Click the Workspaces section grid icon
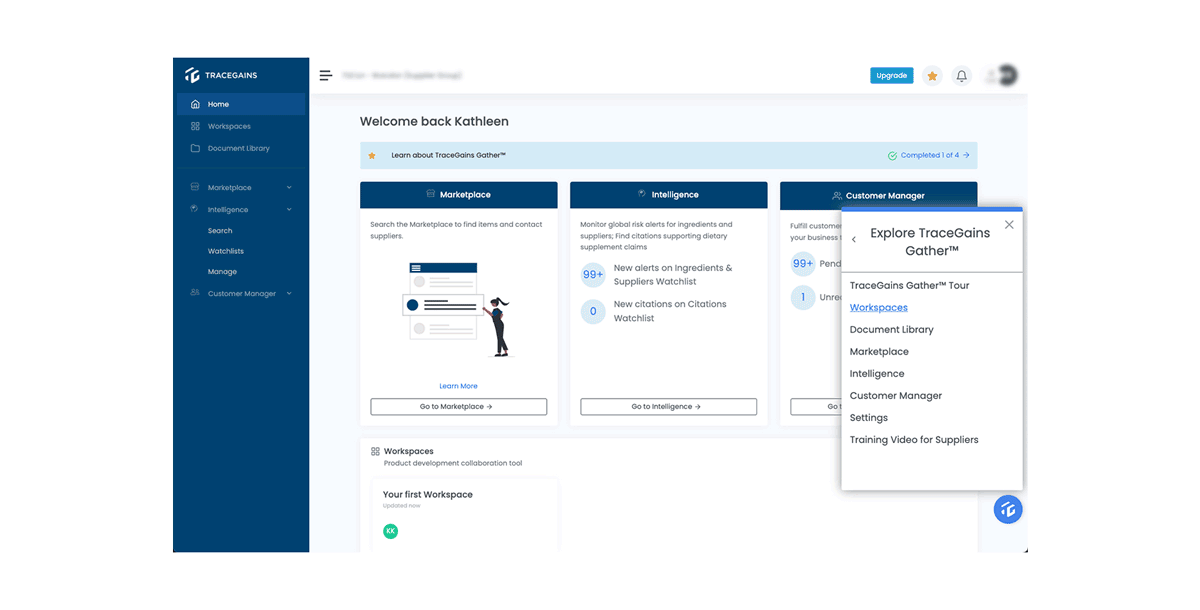 click(x=375, y=451)
